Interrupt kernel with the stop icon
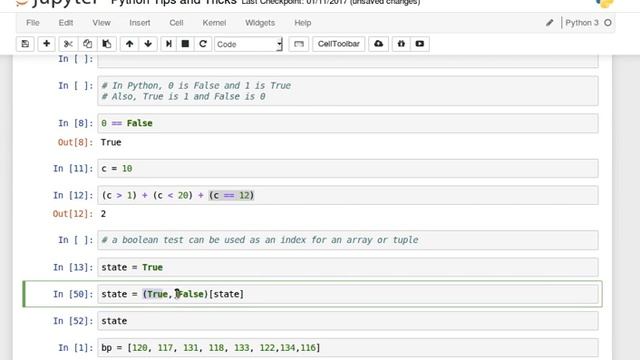Screen dimensions: 640x360 [185, 44]
